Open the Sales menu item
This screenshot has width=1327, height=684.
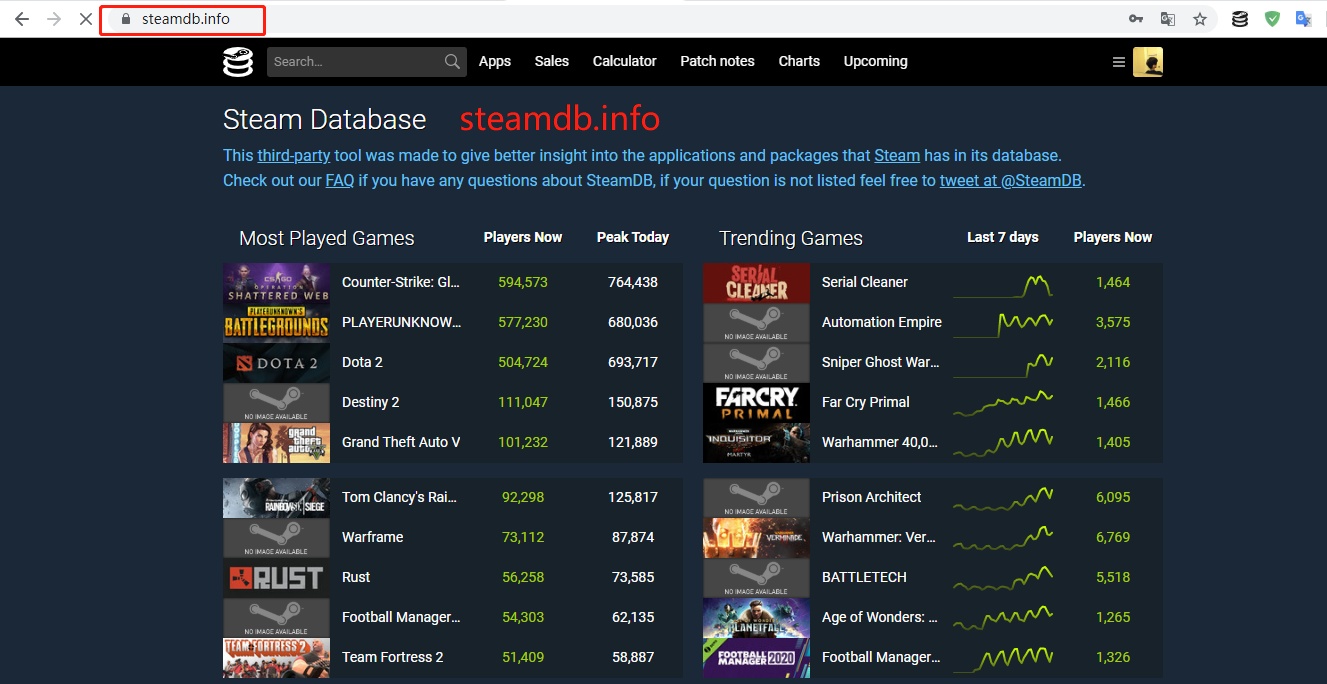tap(551, 62)
